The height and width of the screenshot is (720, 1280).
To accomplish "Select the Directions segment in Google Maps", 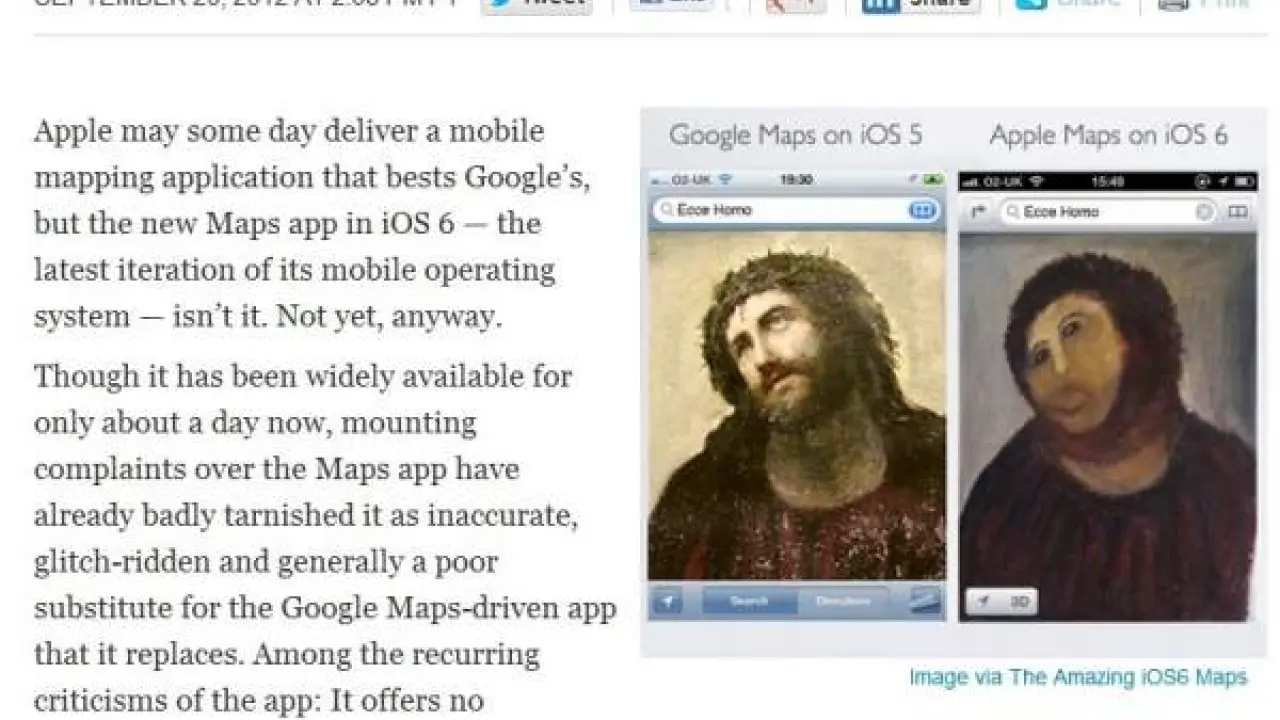I will (x=843, y=601).
